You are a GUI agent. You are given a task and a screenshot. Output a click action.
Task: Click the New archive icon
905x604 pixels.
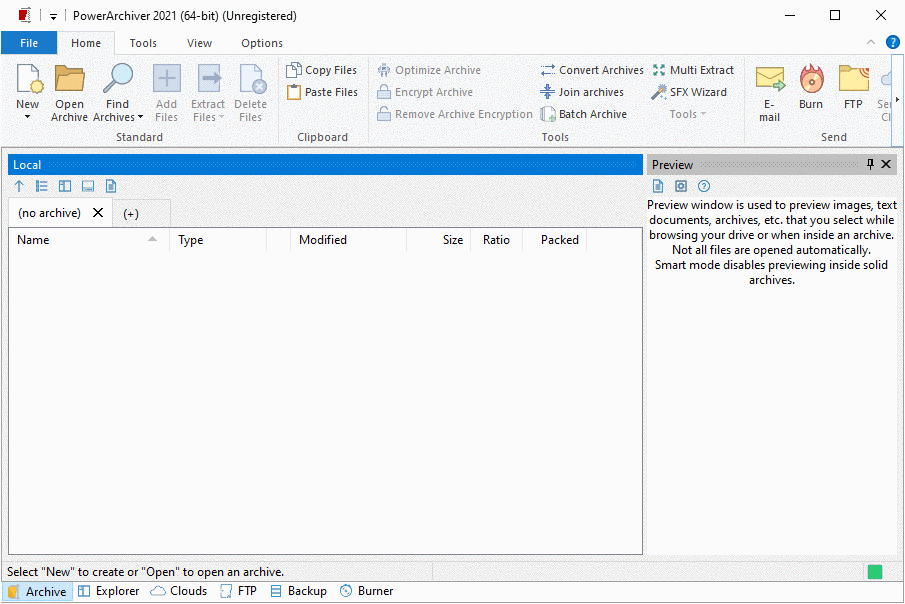pyautogui.click(x=28, y=79)
